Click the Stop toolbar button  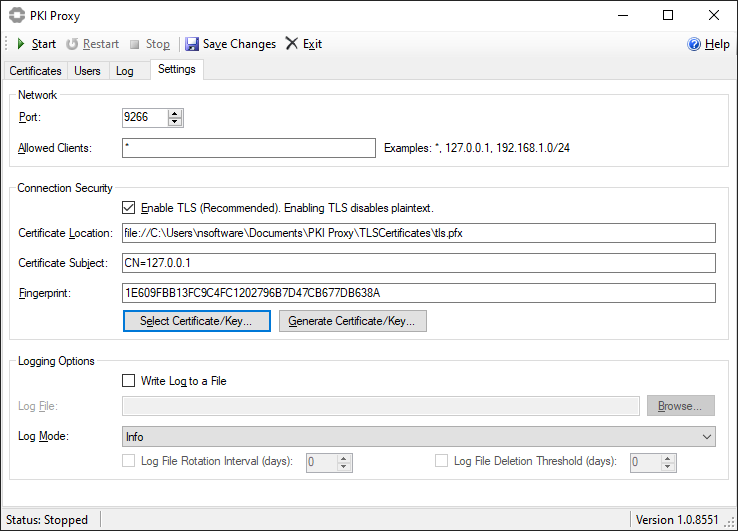coord(150,44)
